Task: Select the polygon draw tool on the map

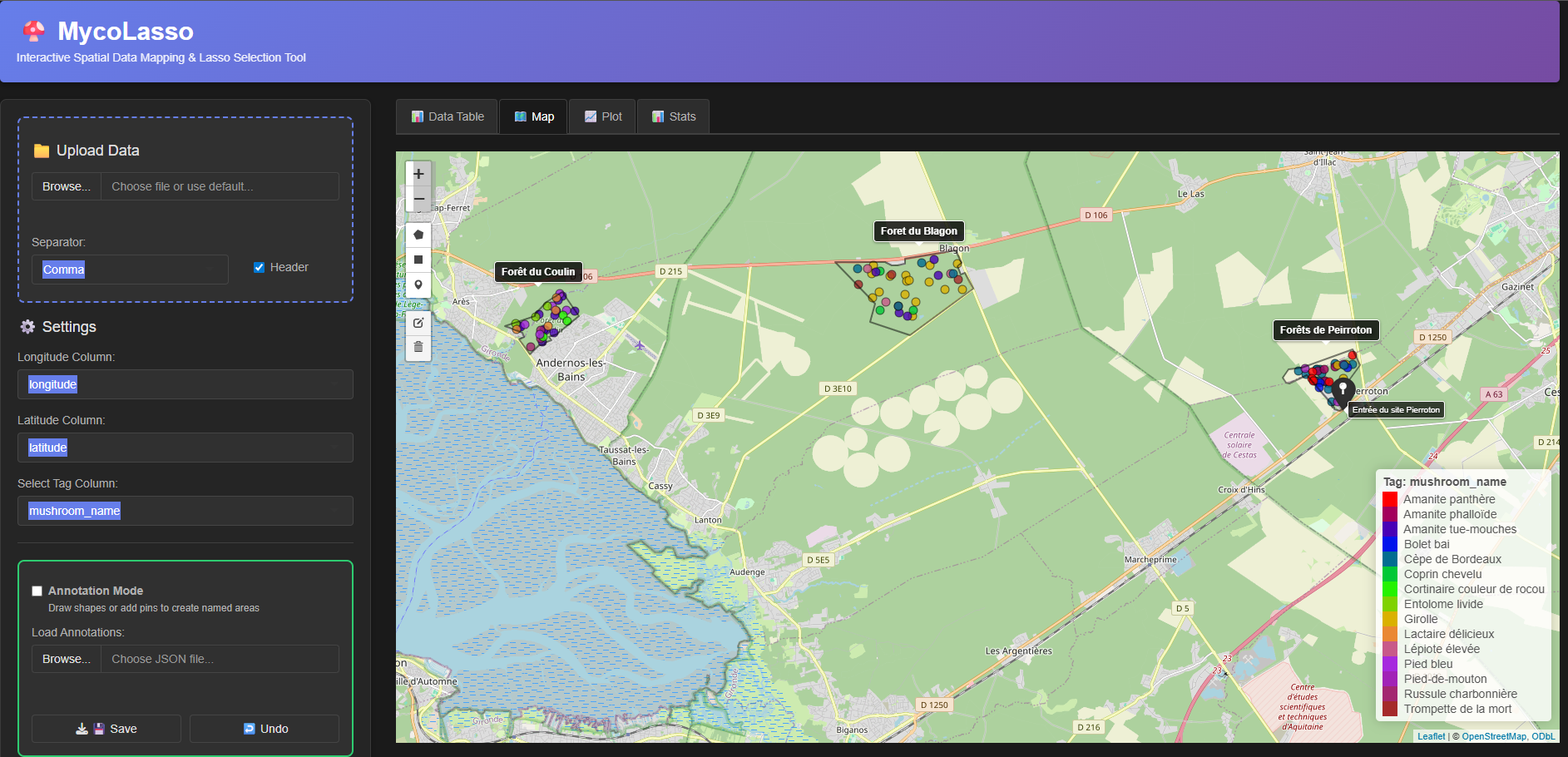Action: point(418,234)
